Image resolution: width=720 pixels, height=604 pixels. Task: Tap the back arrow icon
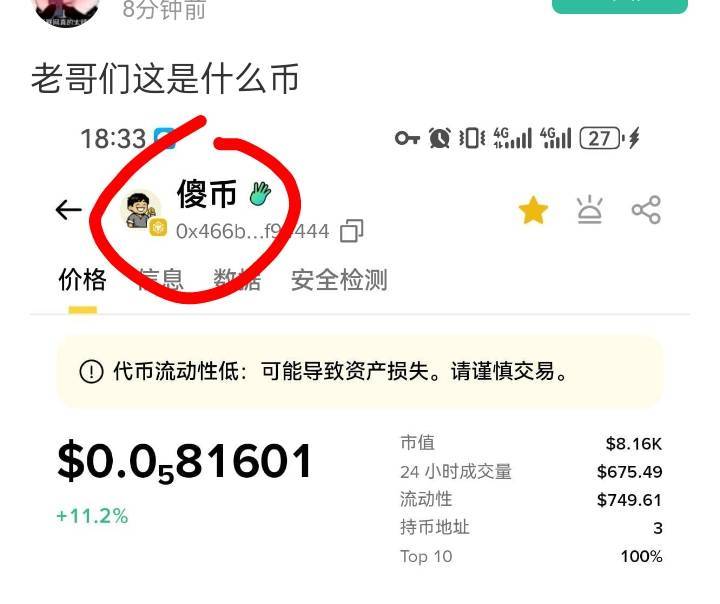pos(68,210)
